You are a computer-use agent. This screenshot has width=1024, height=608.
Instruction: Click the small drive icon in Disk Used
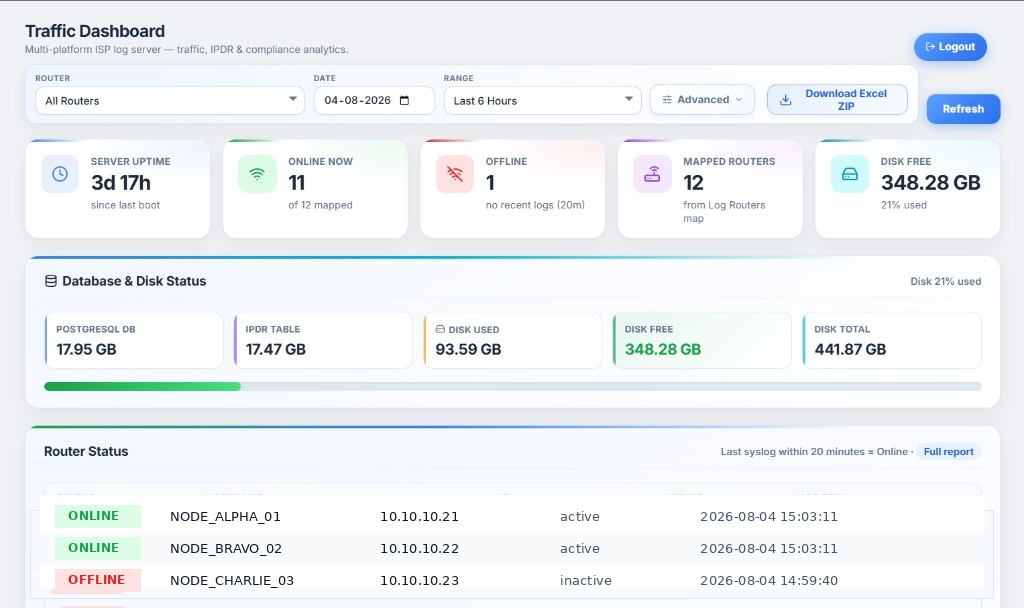pyautogui.click(x=440, y=329)
